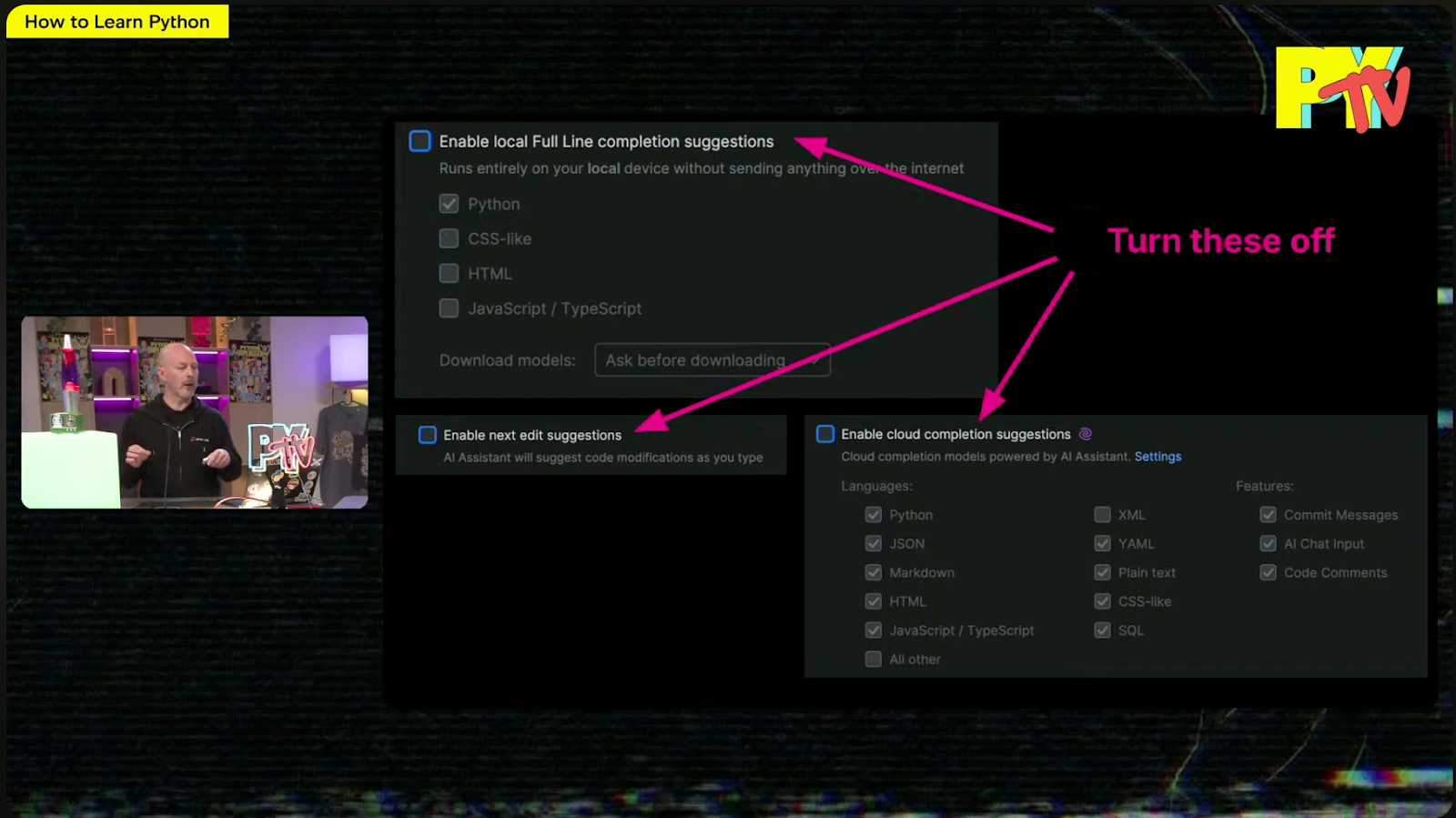Click the AI Assistant spiral icon
The width and height of the screenshot is (1456, 818).
click(x=1085, y=434)
